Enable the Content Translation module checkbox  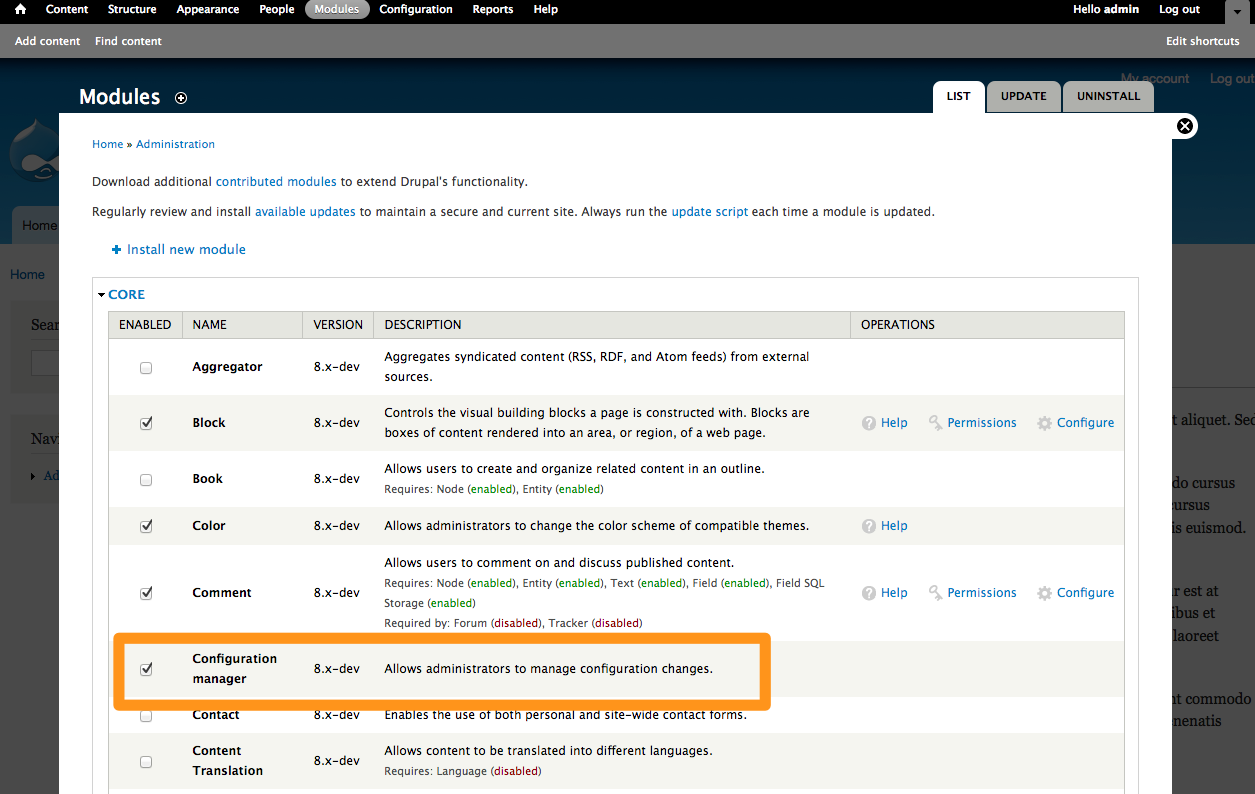coord(146,762)
